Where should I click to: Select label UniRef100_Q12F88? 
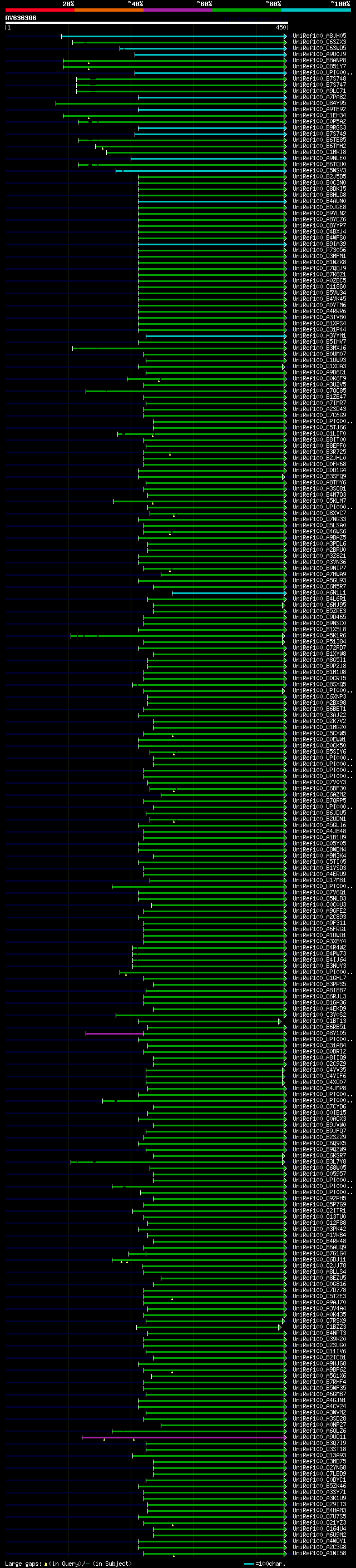click(319, 1223)
